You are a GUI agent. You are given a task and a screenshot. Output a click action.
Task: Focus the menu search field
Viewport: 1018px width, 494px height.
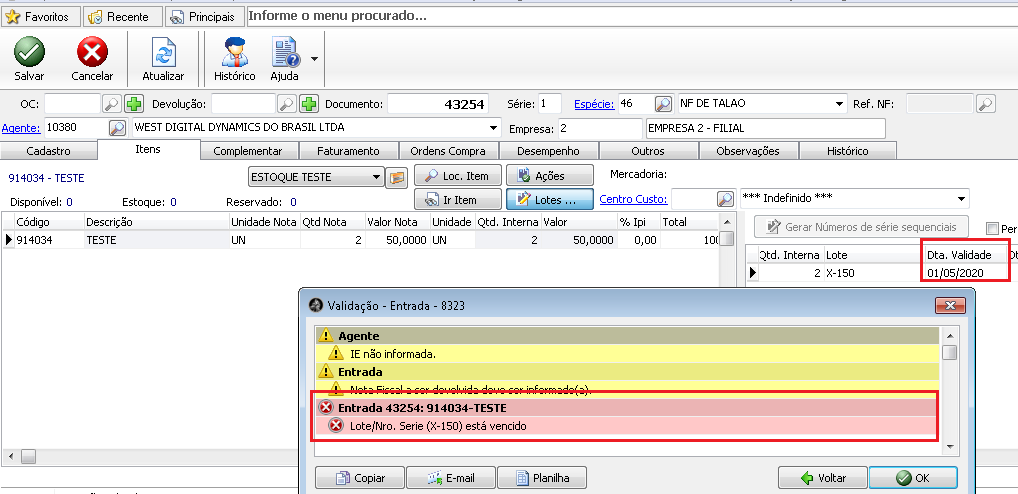coord(632,16)
